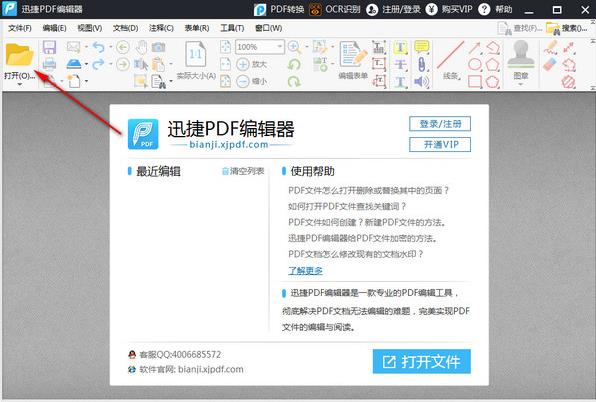Open the dropdown arrow beside paste icon

[171, 64]
